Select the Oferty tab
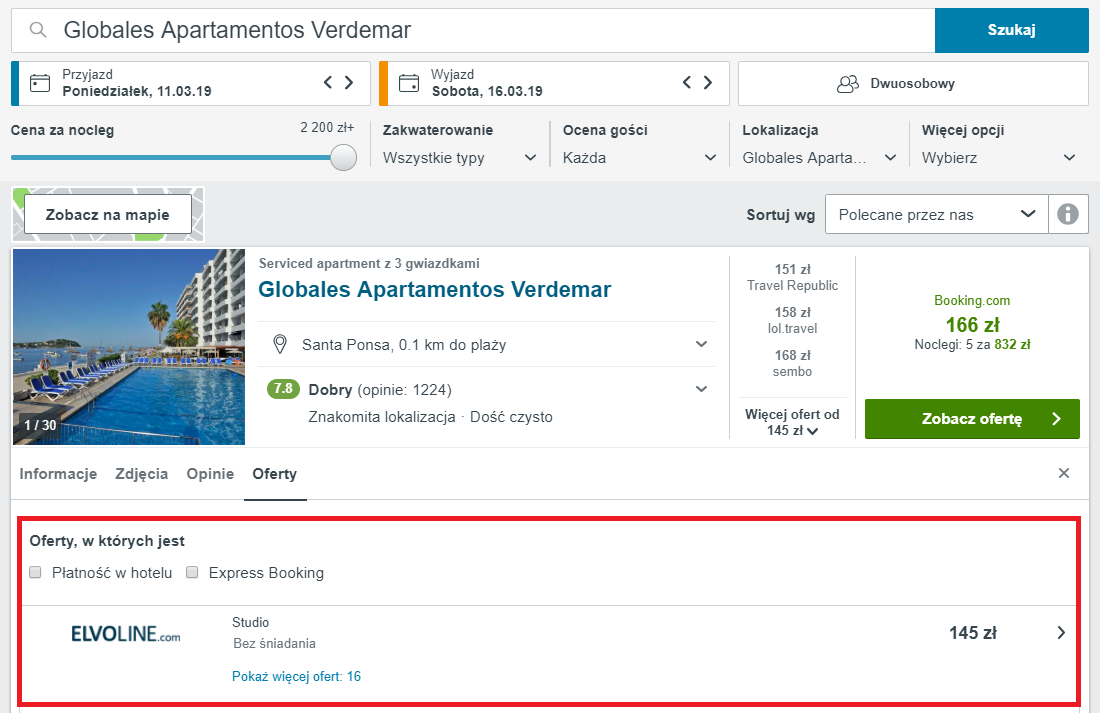Image resolution: width=1100 pixels, height=713 pixels. [274, 474]
